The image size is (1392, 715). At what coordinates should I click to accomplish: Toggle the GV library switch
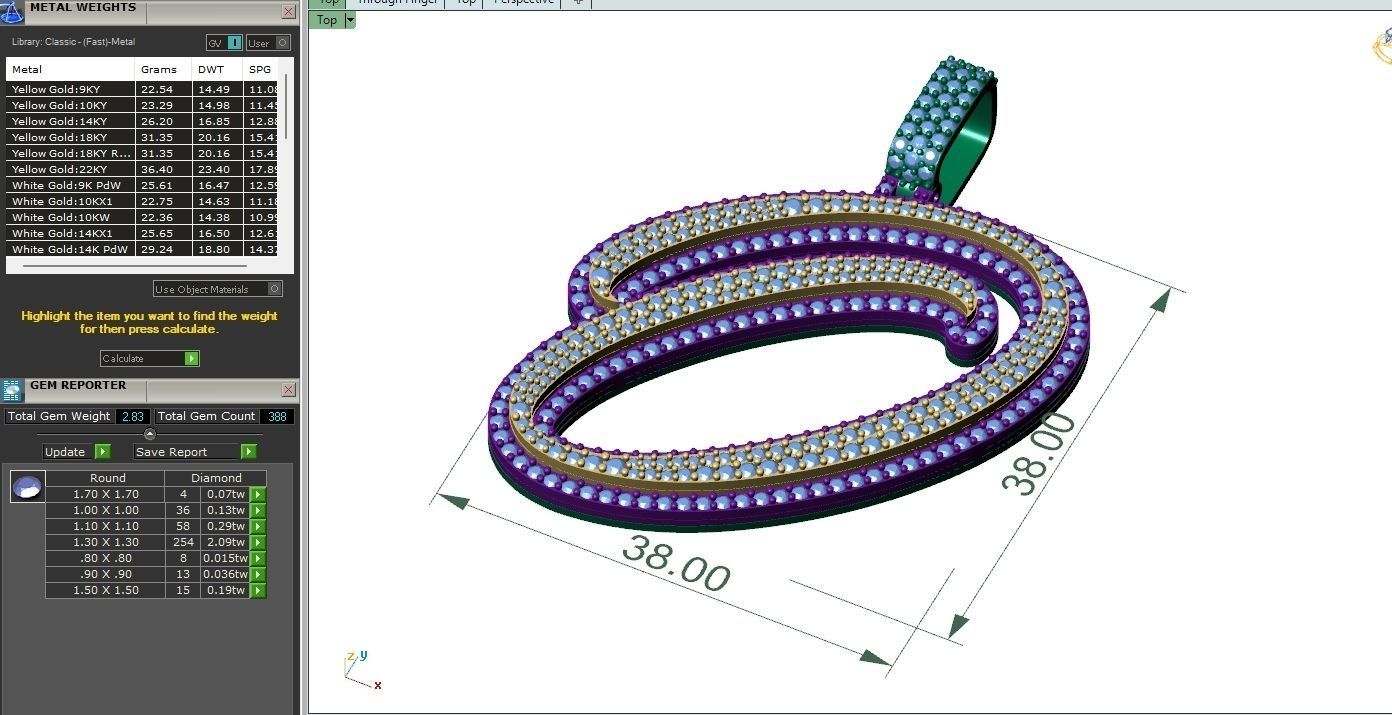[x=224, y=43]
